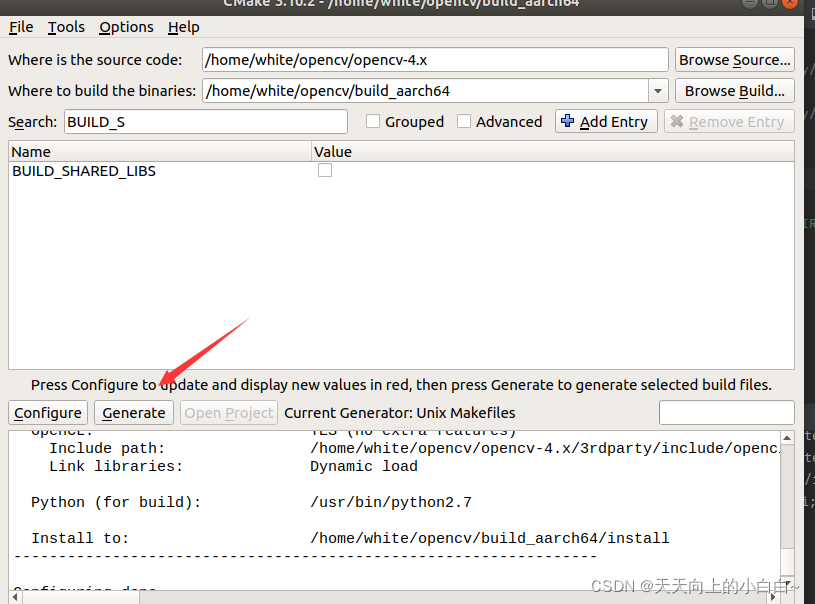Viewport: 815px width, 604px height.
Task: Click the Remove Entry button
Action: 729,122
